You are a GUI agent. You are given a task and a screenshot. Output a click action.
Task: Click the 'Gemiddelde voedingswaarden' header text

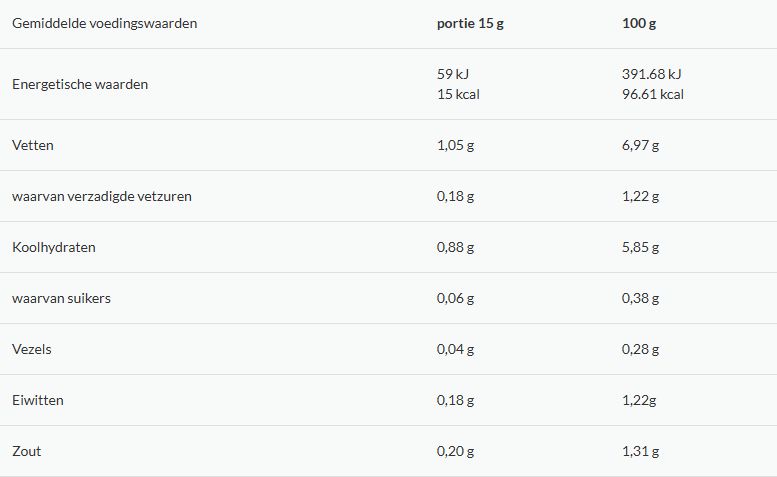pos(105,24)
